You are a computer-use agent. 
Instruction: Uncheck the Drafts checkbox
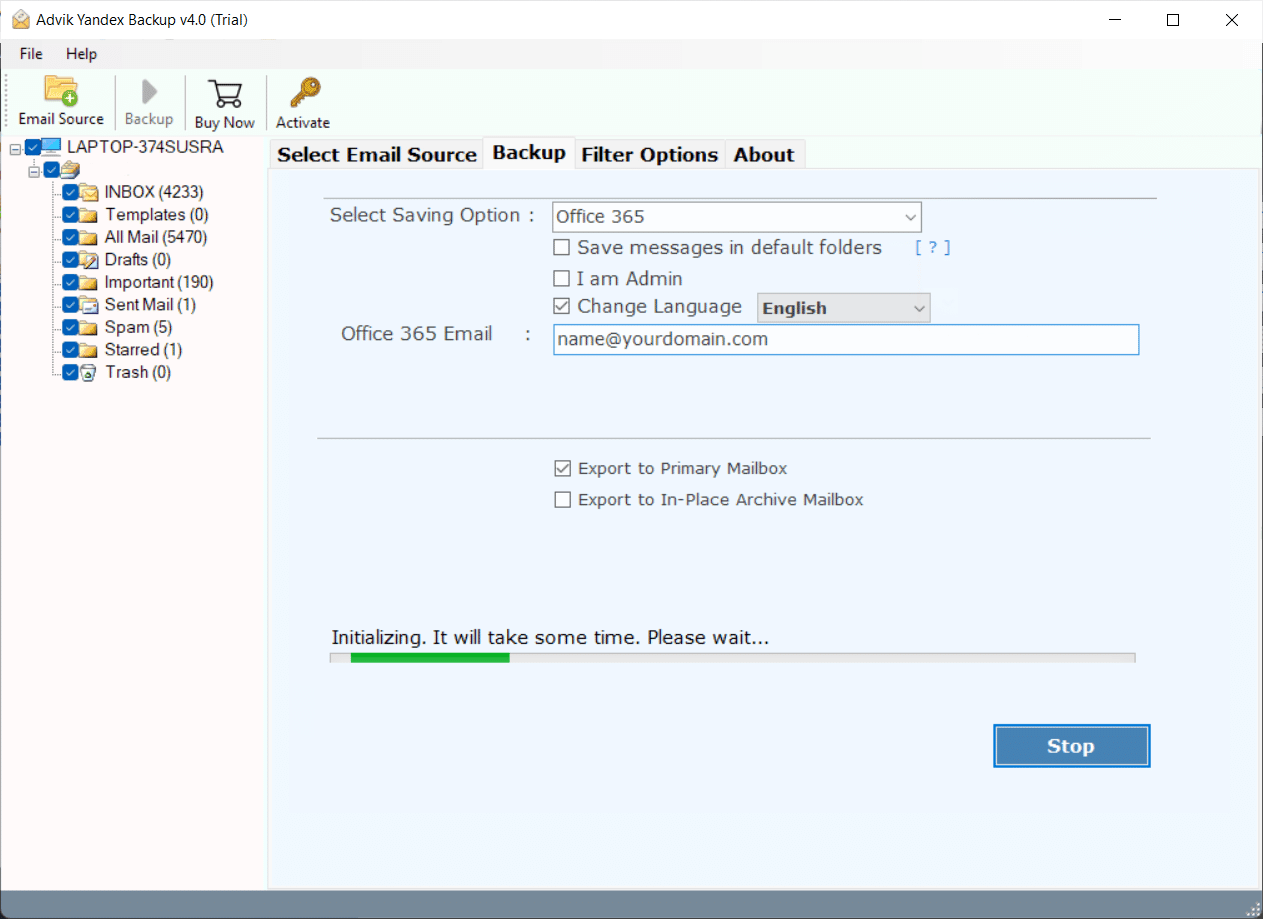[x=70, y=260]
